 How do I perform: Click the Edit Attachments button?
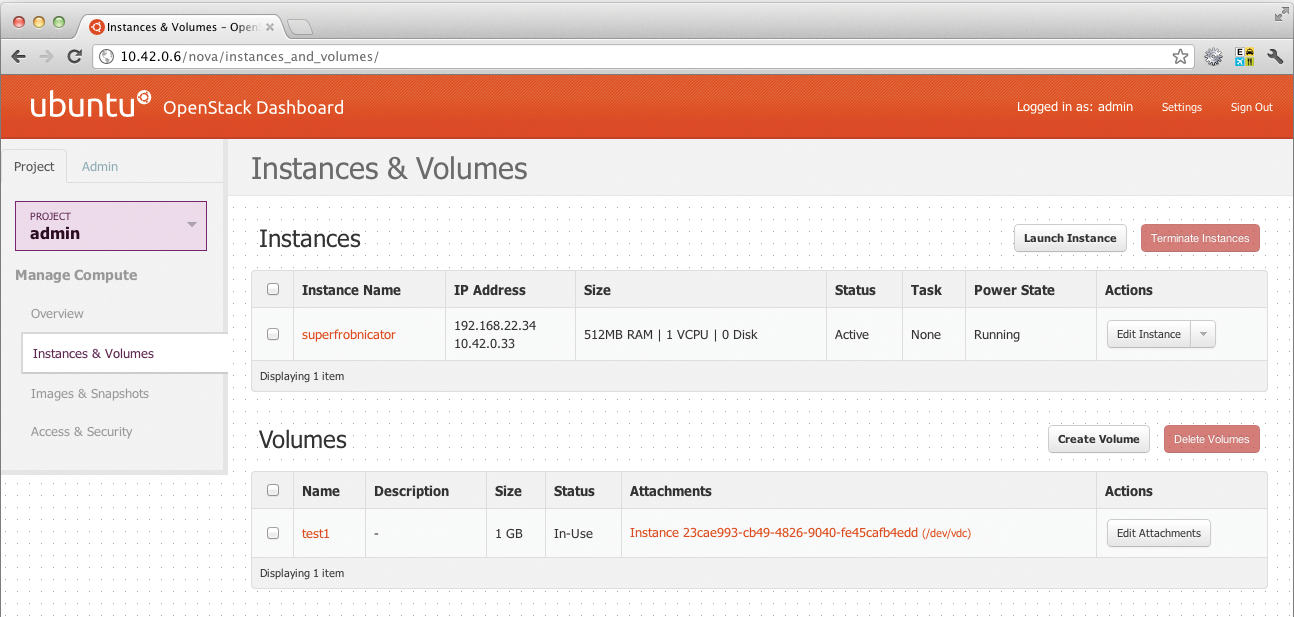(x=1158, y=533)
